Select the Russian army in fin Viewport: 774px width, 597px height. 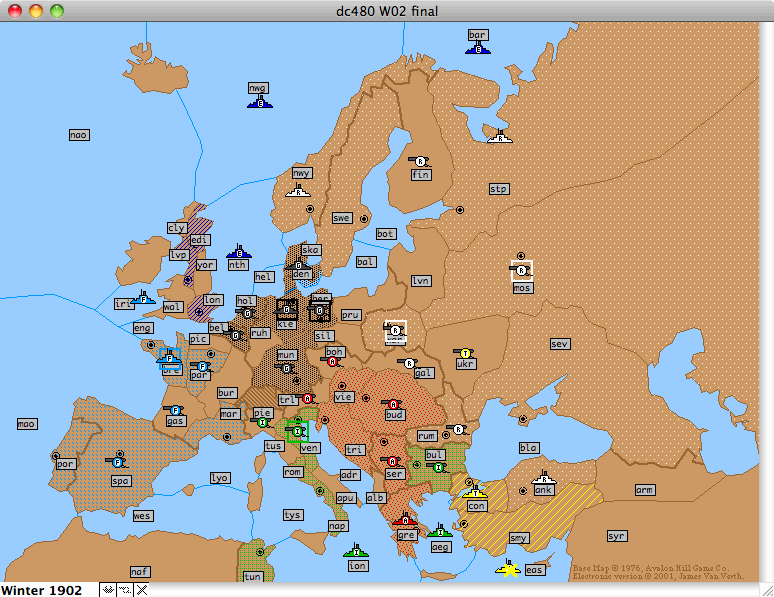420,161
